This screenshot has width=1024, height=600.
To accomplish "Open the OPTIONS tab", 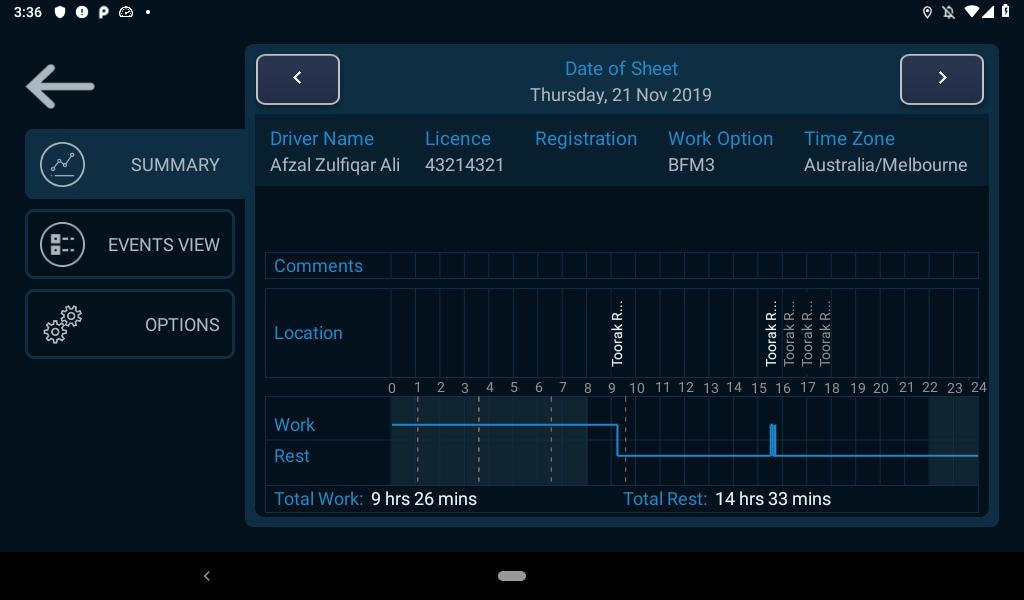I will [130, 324].
